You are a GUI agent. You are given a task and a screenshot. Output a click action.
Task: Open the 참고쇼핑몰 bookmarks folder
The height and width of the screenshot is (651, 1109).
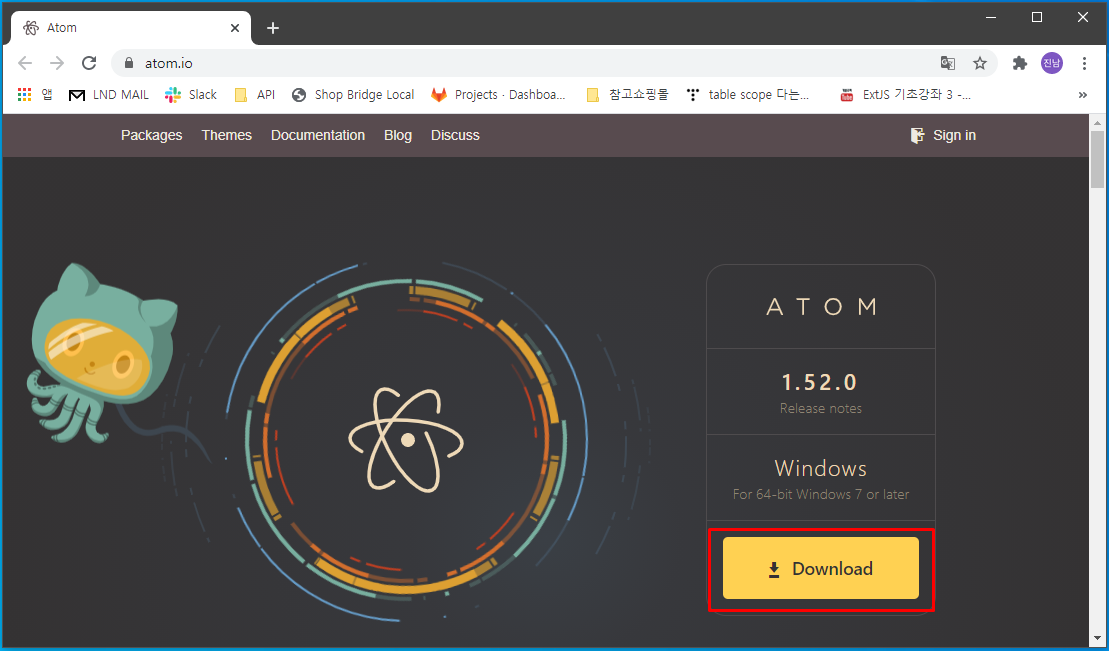pos(627,94)
